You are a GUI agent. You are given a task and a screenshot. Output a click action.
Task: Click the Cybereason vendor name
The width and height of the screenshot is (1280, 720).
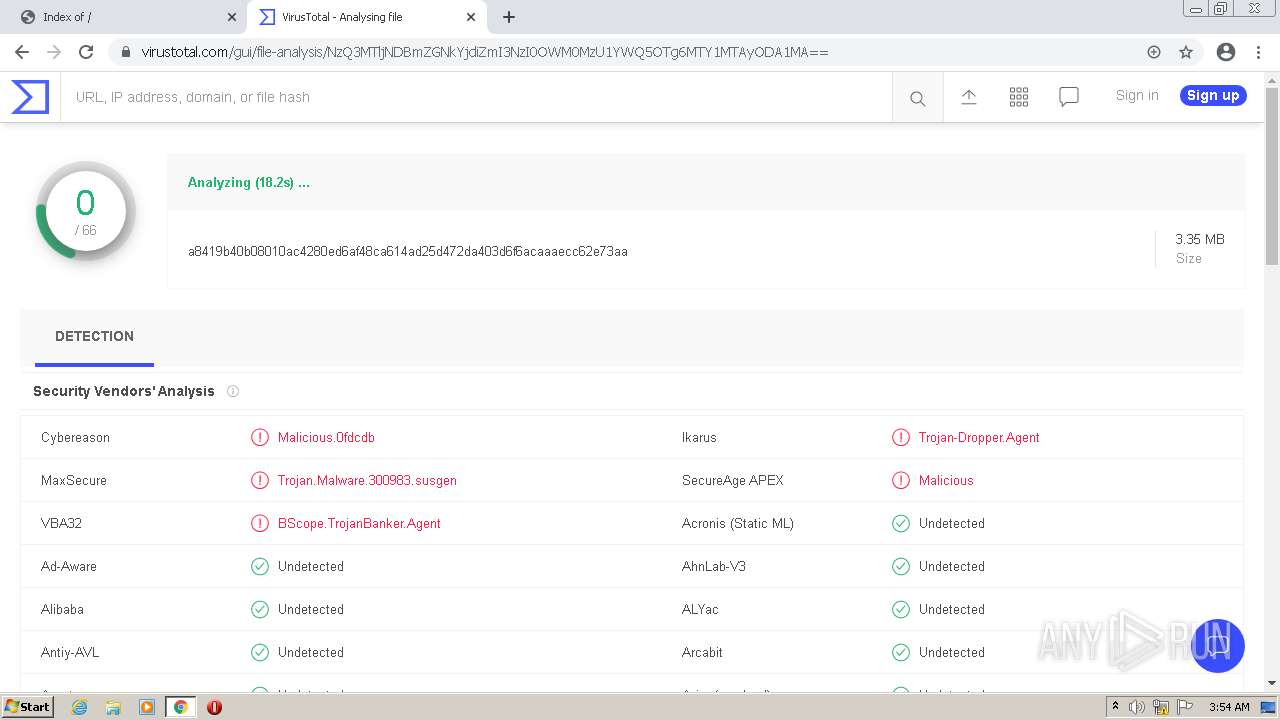point(75,437)
